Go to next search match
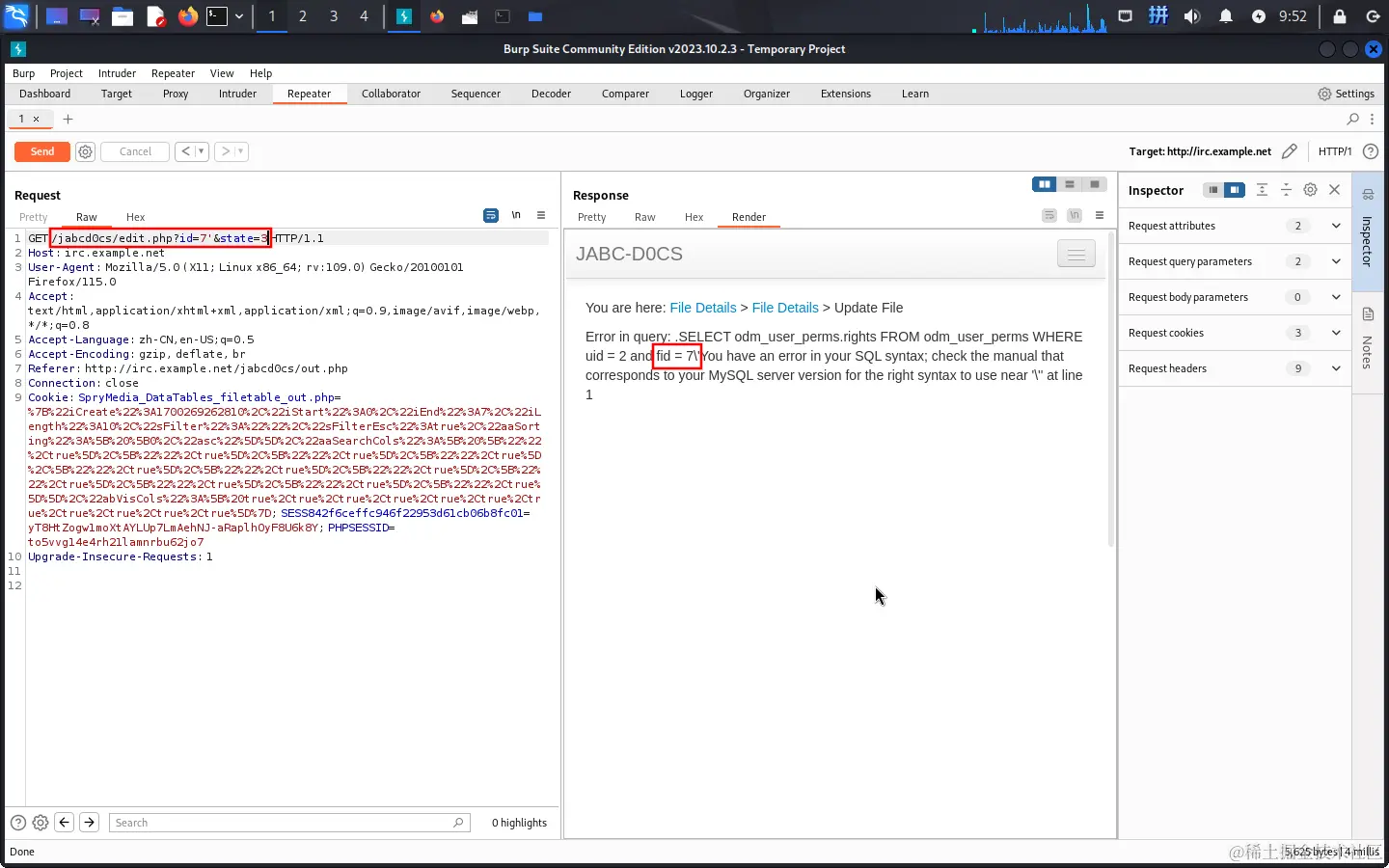Image resolution: width=1389 pixels, height=868 pixels. [x=89, y=823]
